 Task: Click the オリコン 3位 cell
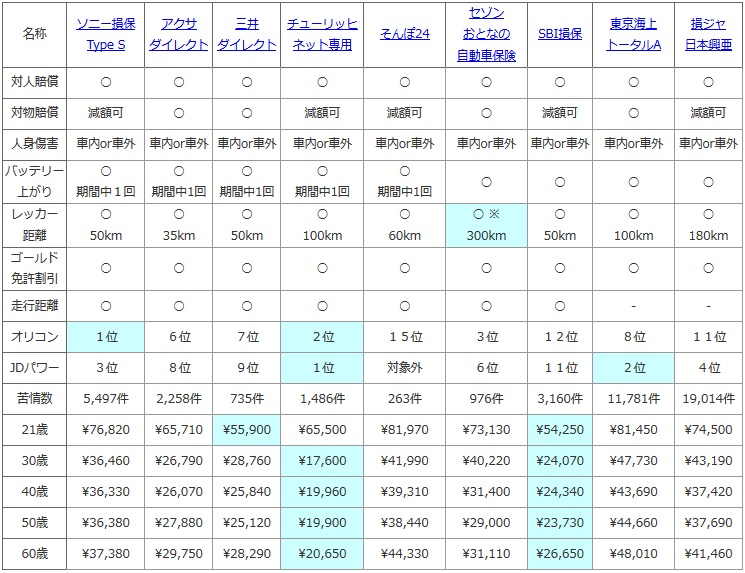(x=487, y=337)
